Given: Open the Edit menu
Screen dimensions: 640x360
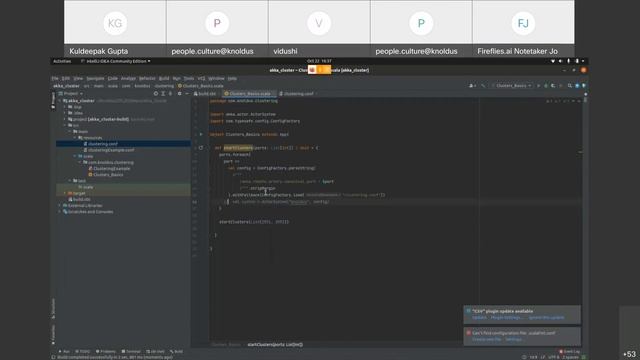Looking at the screenshot, I should click(65, 78).
